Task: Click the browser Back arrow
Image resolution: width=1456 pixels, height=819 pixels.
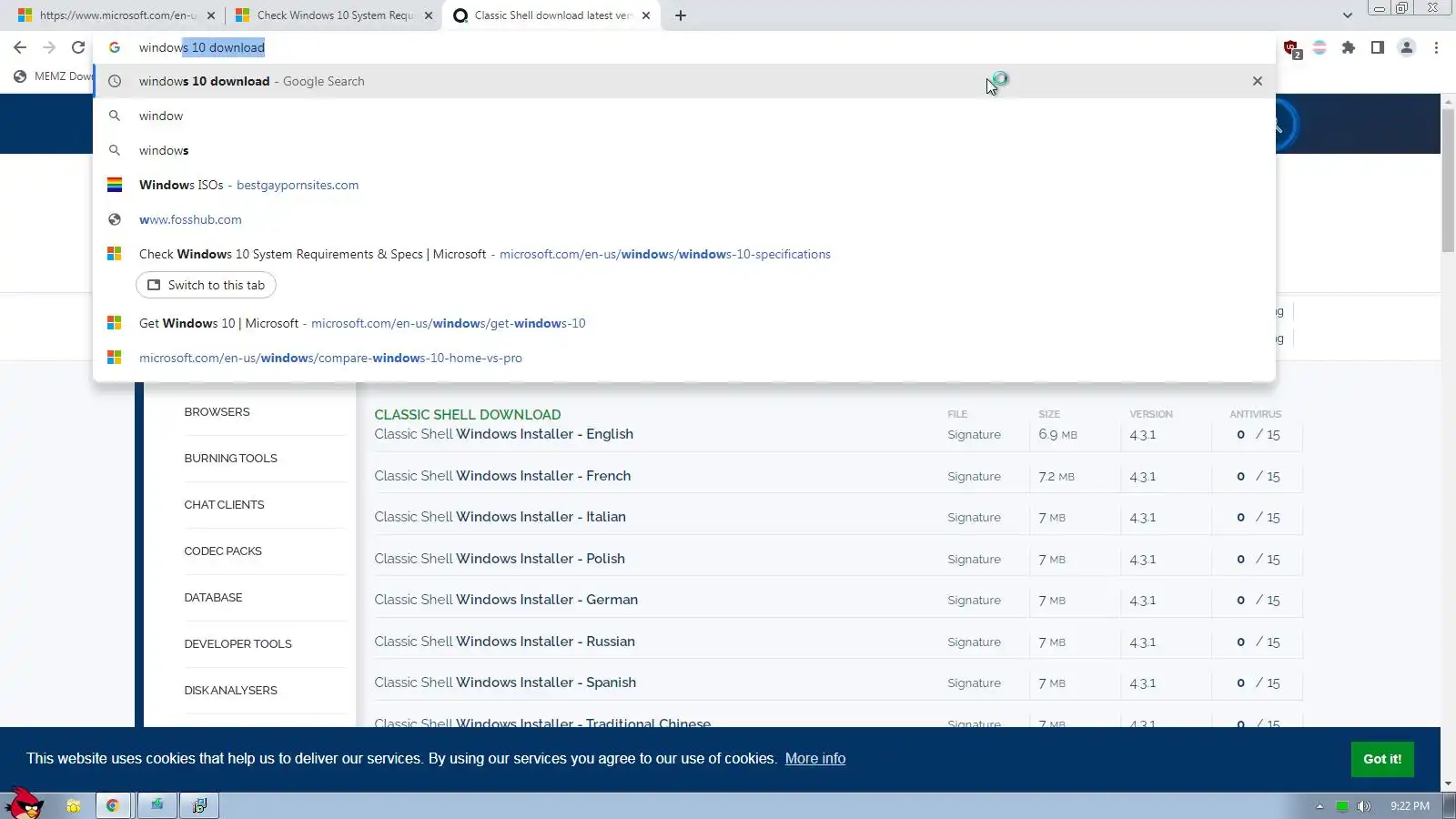Action: (20, 47)
